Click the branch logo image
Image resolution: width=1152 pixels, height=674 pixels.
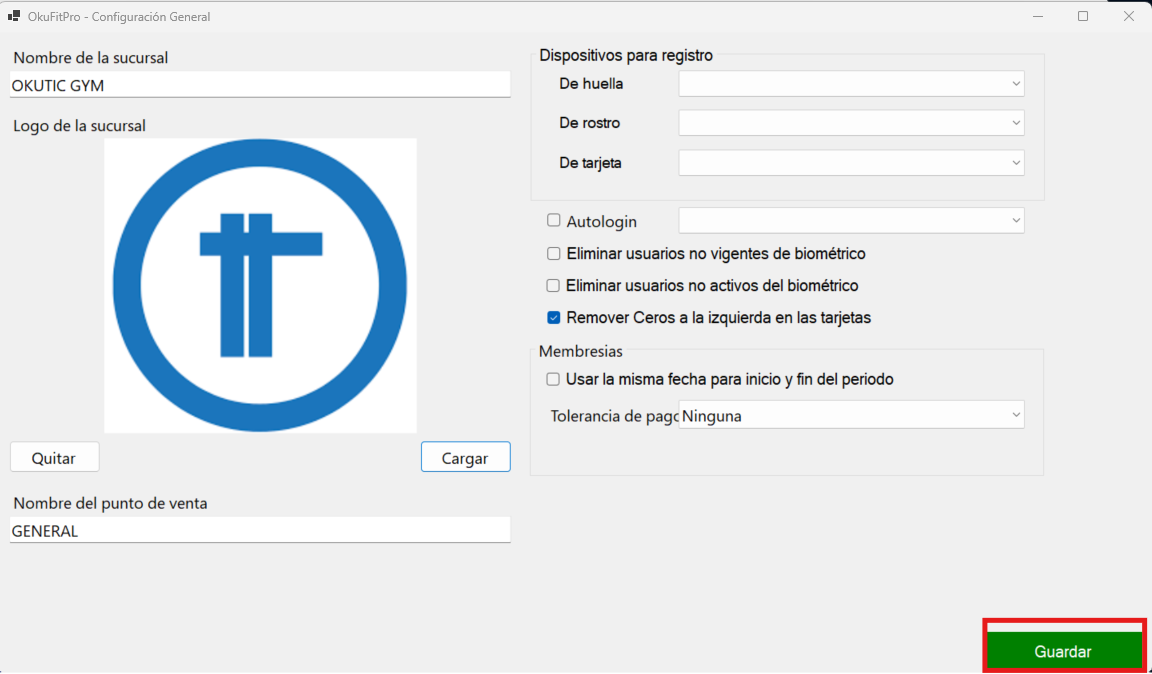[260, 285]
